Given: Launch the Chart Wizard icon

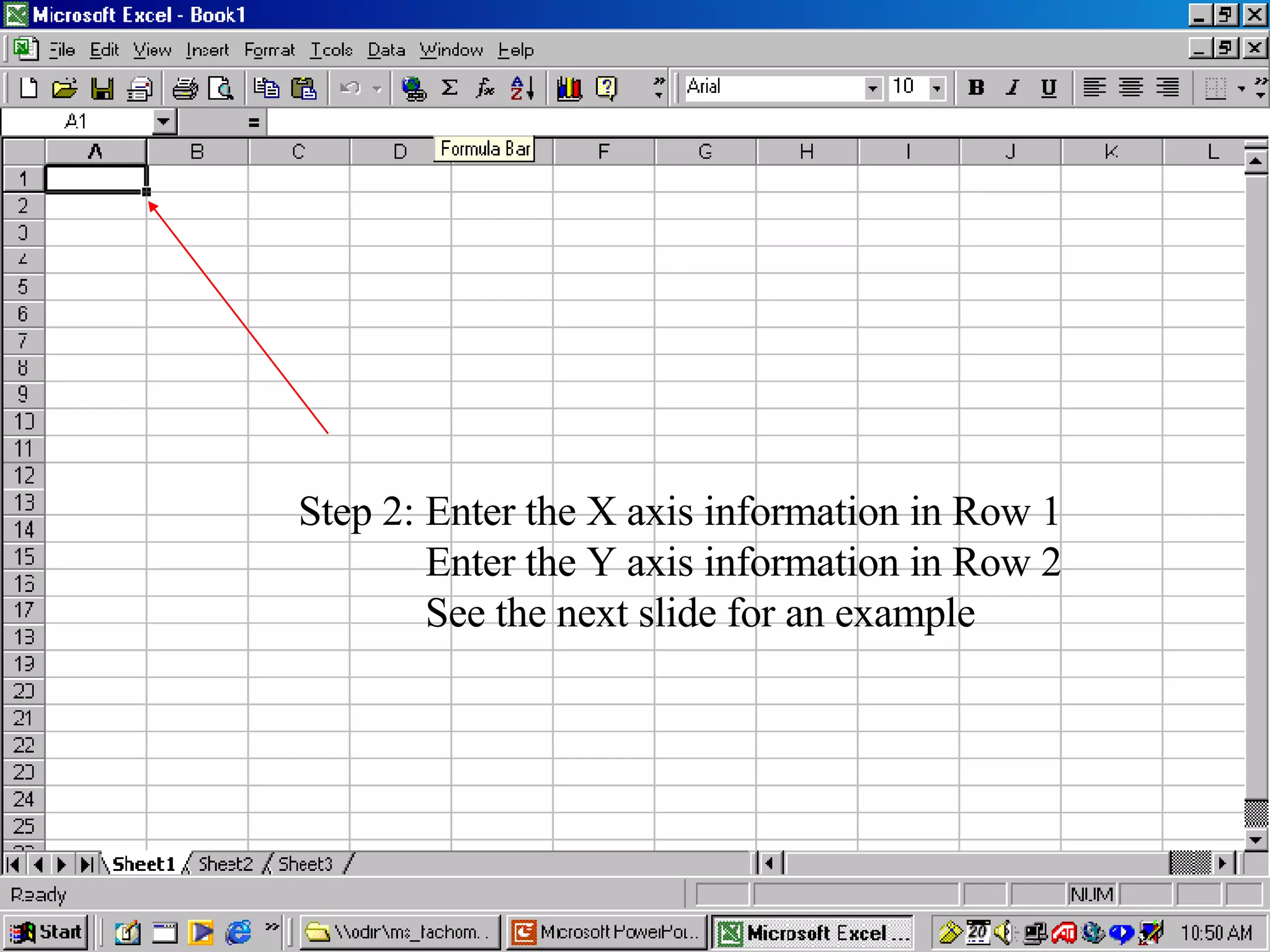Looking at the screenshot, I should (x=569, y=88).
